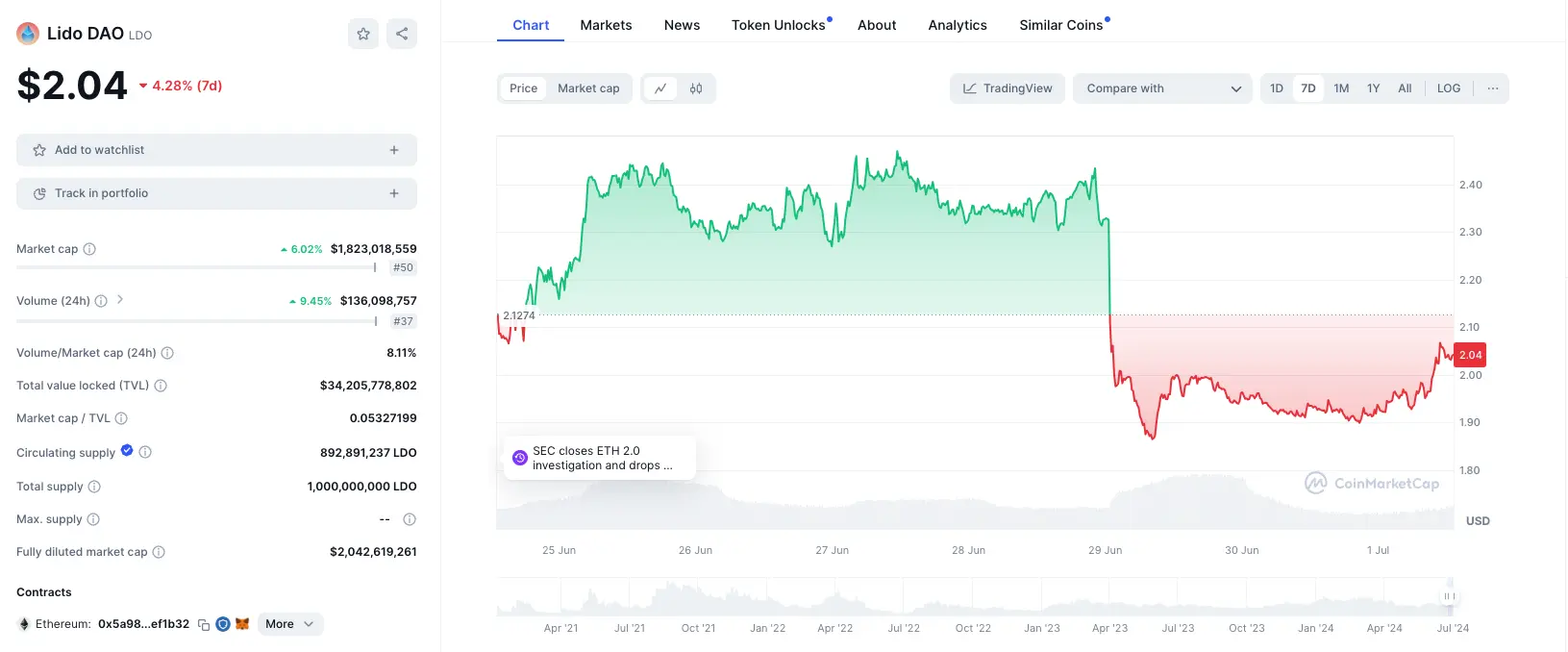Toggle chart to Market cap

tap(588, 88)
